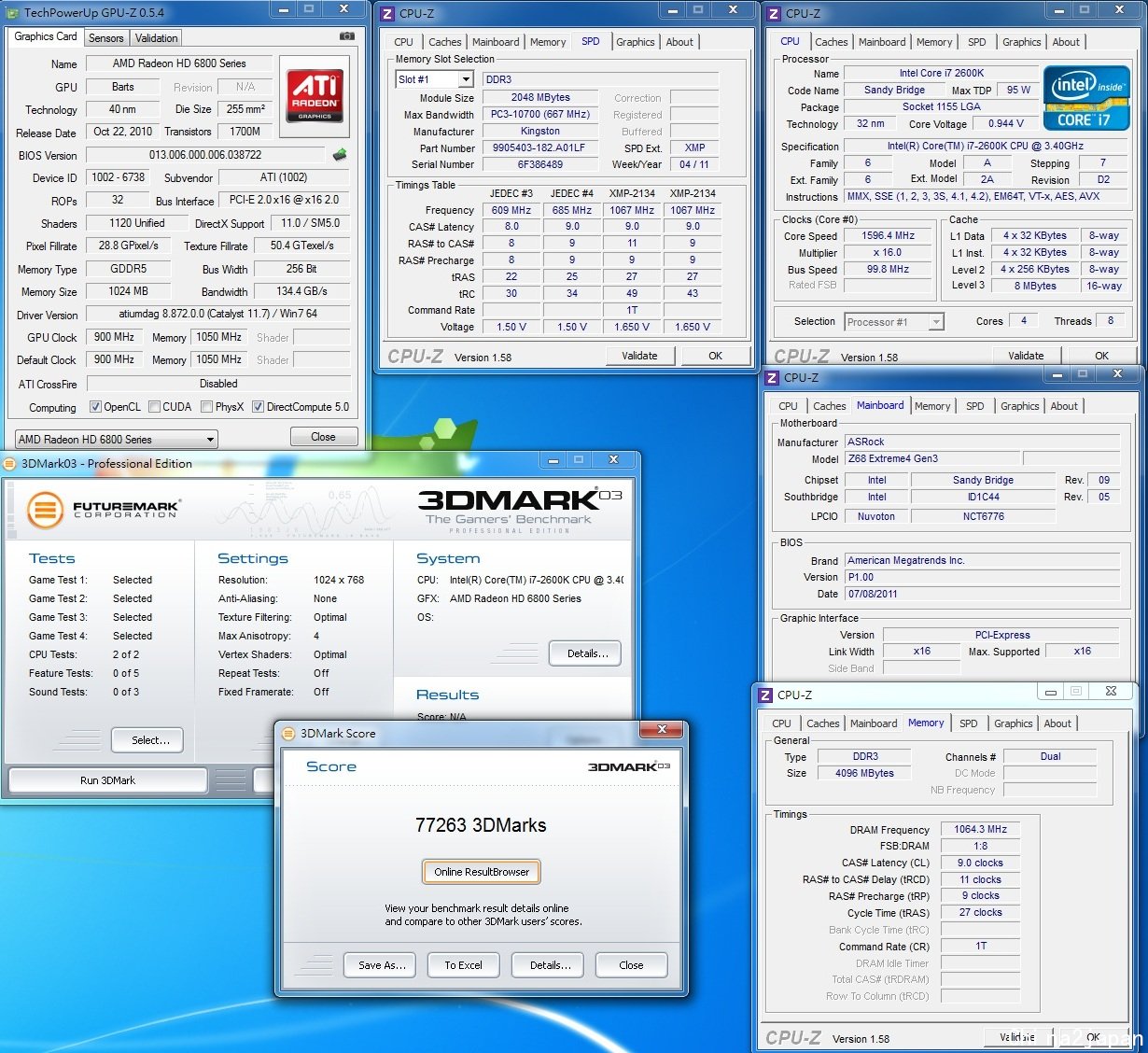Click the Core Speed value 1596.4 MHz
This screenshot has height=1053, width=1148.
coord(889,236)
